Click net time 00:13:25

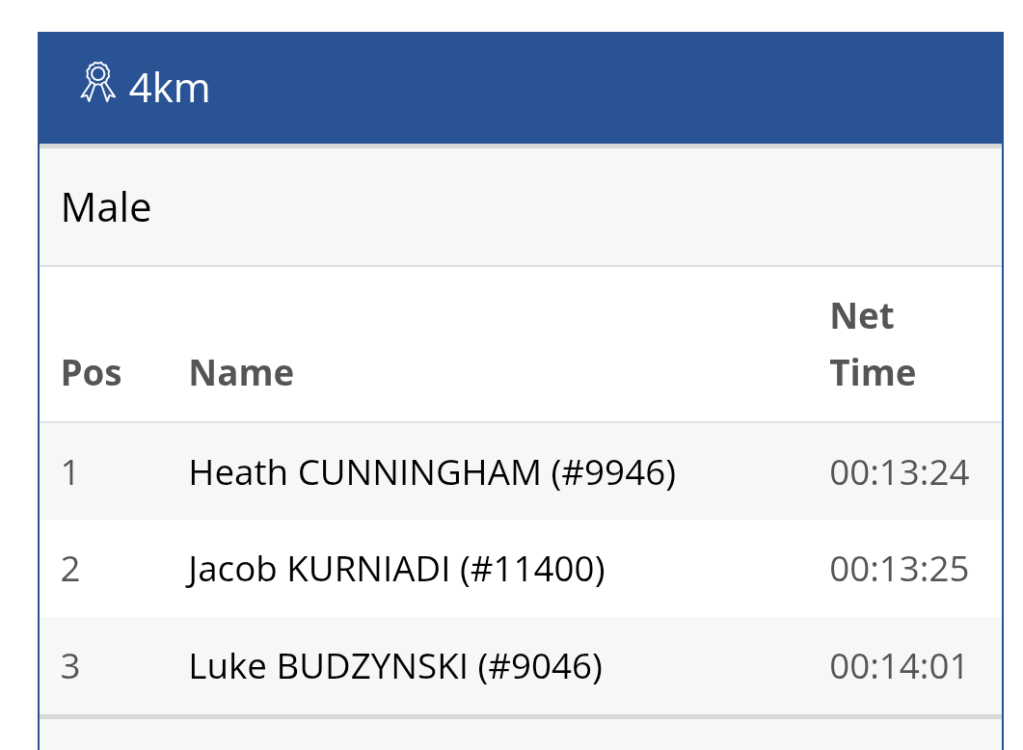[x=899, y=569]
